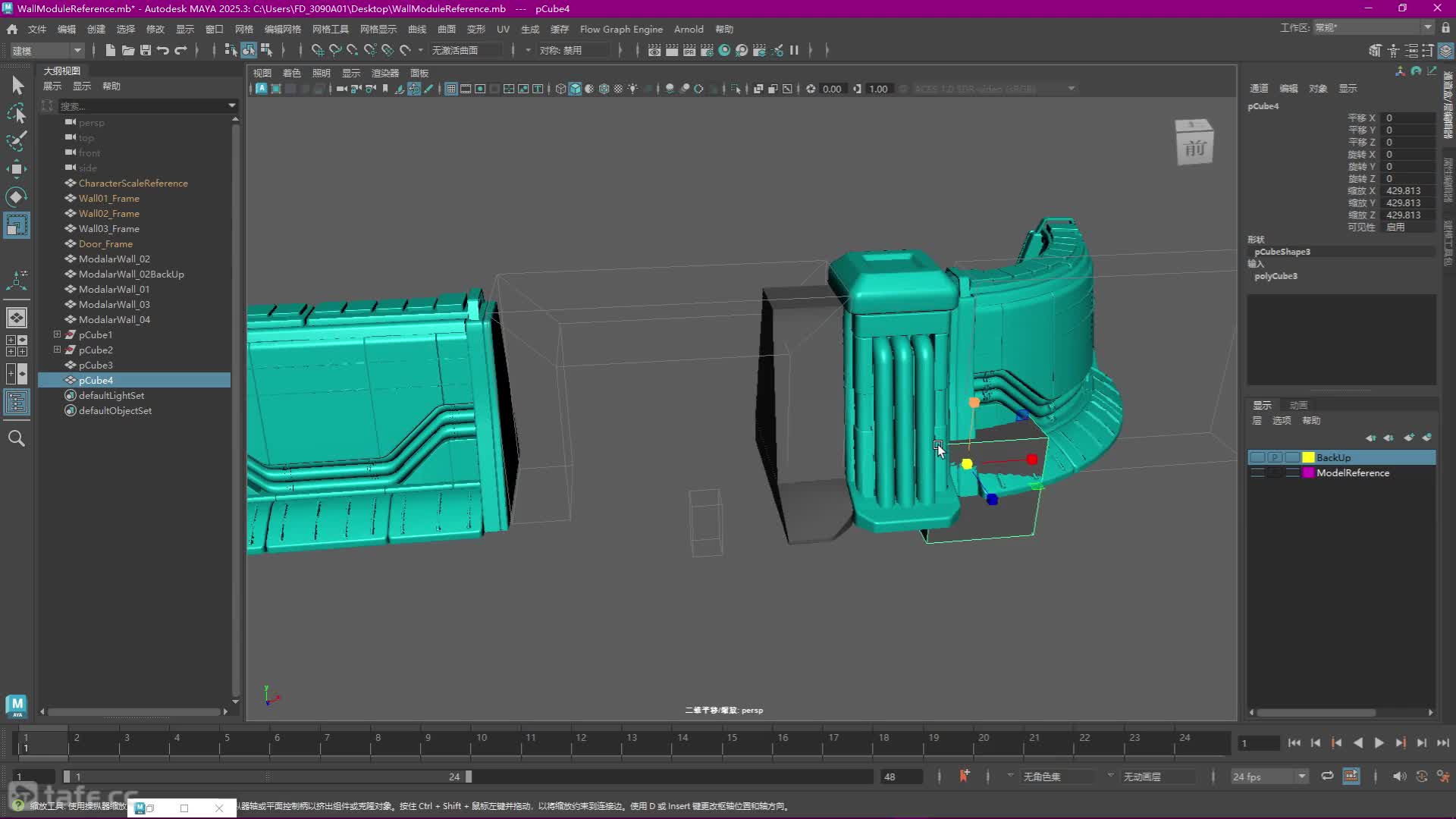This screenshot has width=1456, height=819.
Task: Select ModalarWall_02BackUp in the outliner
Action: tap(131, 274)
